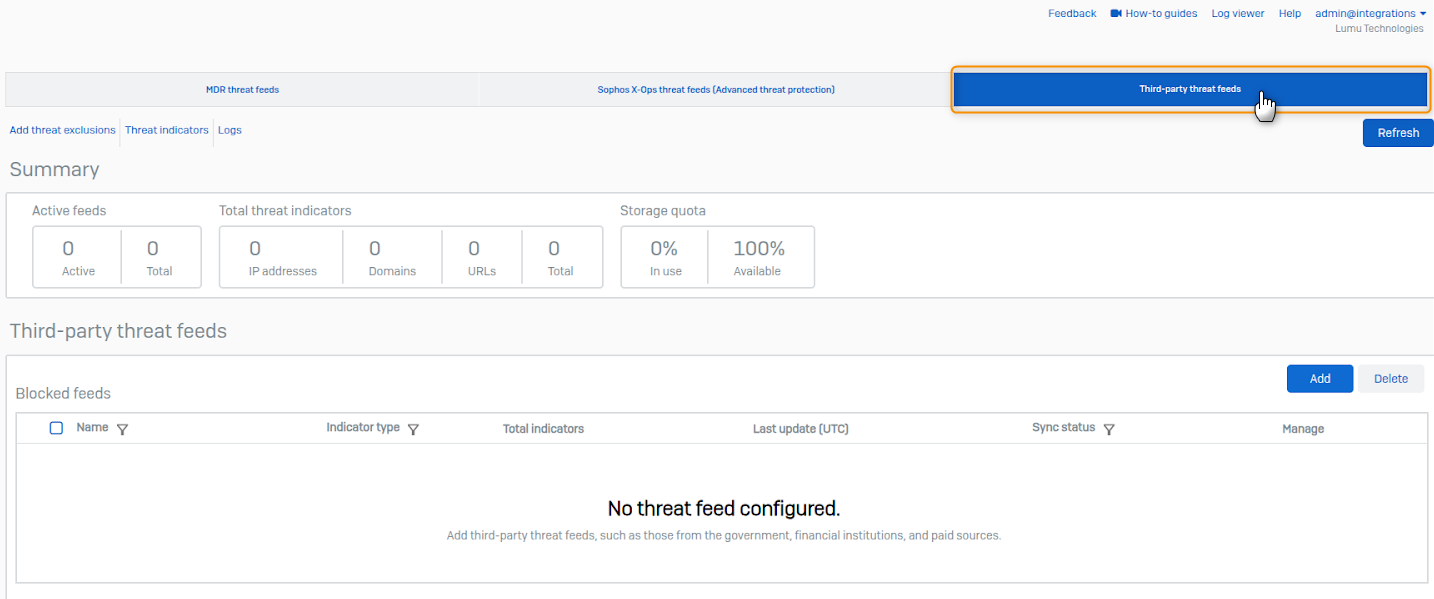Click the Total indicators column header

point(543,429)
